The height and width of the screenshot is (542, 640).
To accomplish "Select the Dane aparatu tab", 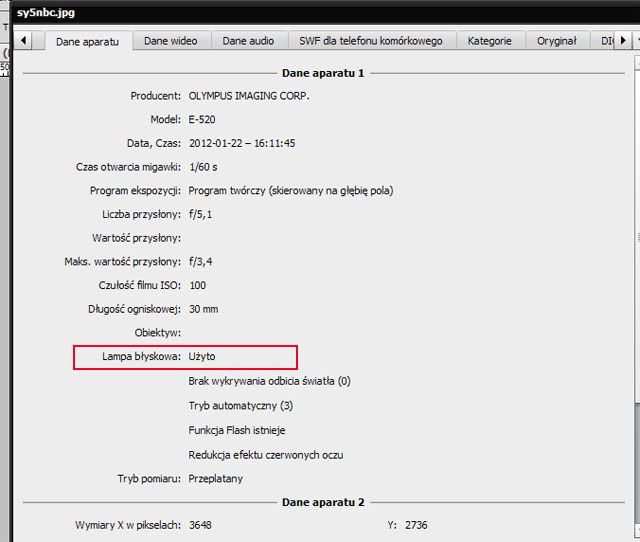I will click(88, 42).
